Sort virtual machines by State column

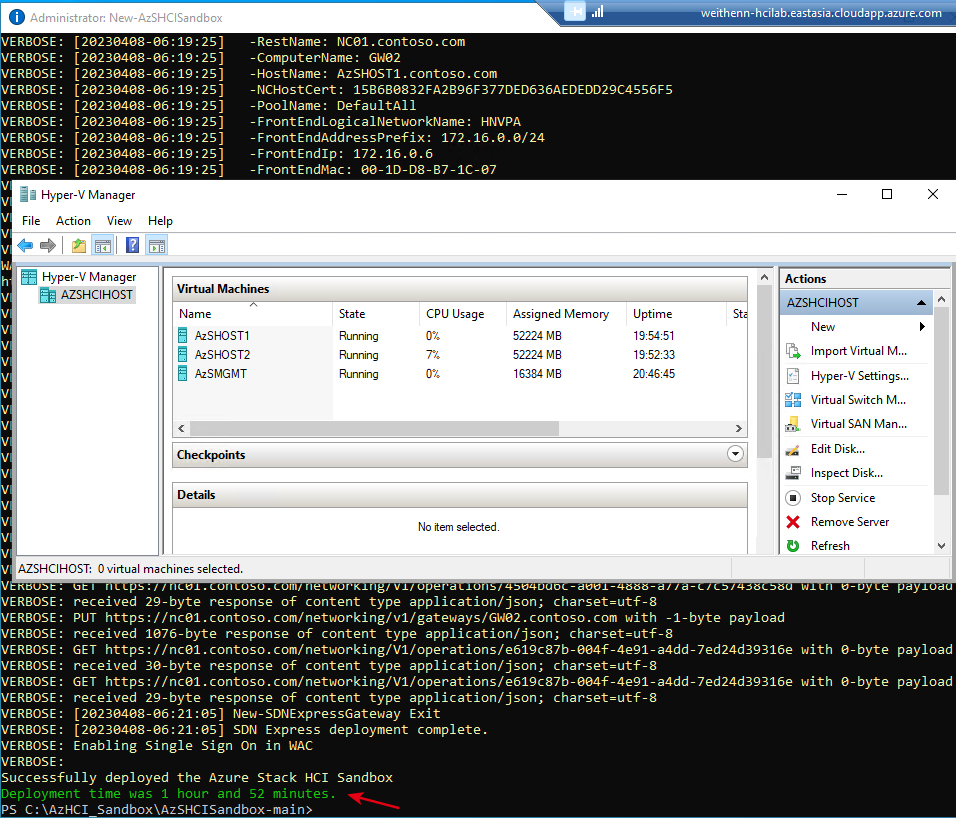(376, 314)
